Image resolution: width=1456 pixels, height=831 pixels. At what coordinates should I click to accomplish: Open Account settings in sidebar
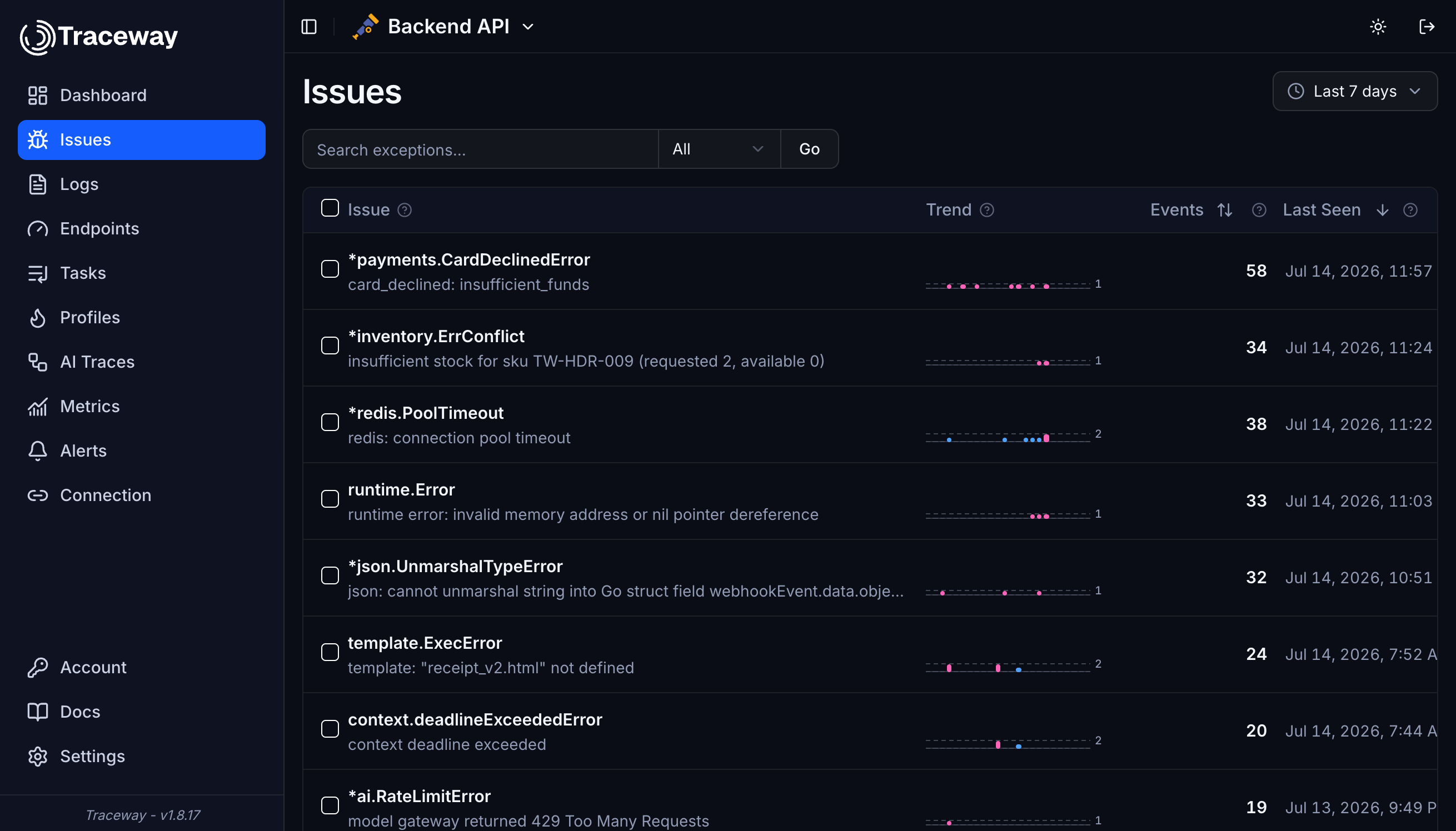pyautogui.click(x=142, y=668)
